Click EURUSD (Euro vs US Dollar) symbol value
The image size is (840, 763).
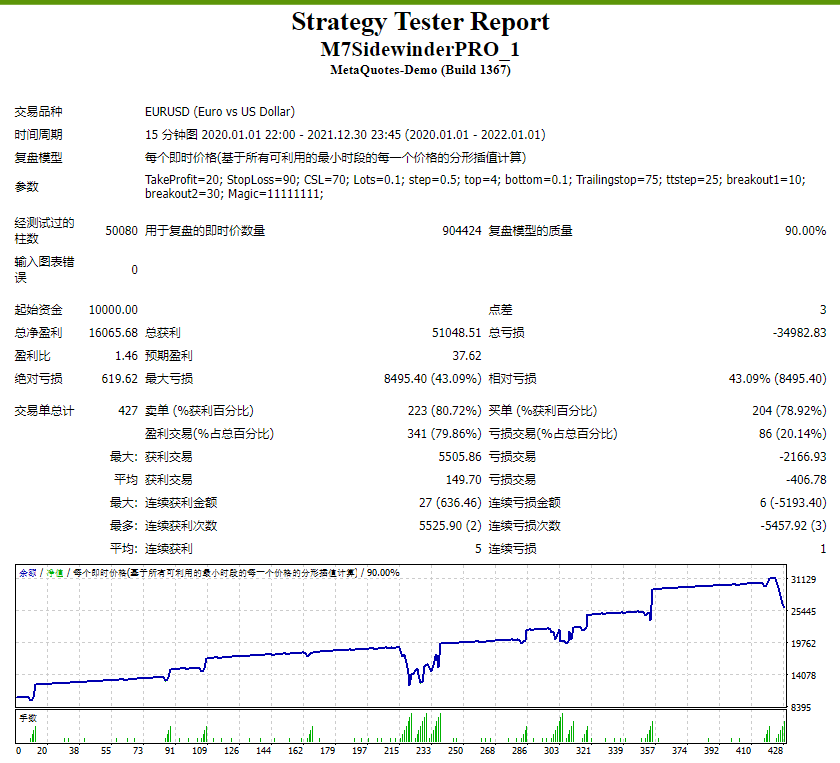(x=220, y=111)
